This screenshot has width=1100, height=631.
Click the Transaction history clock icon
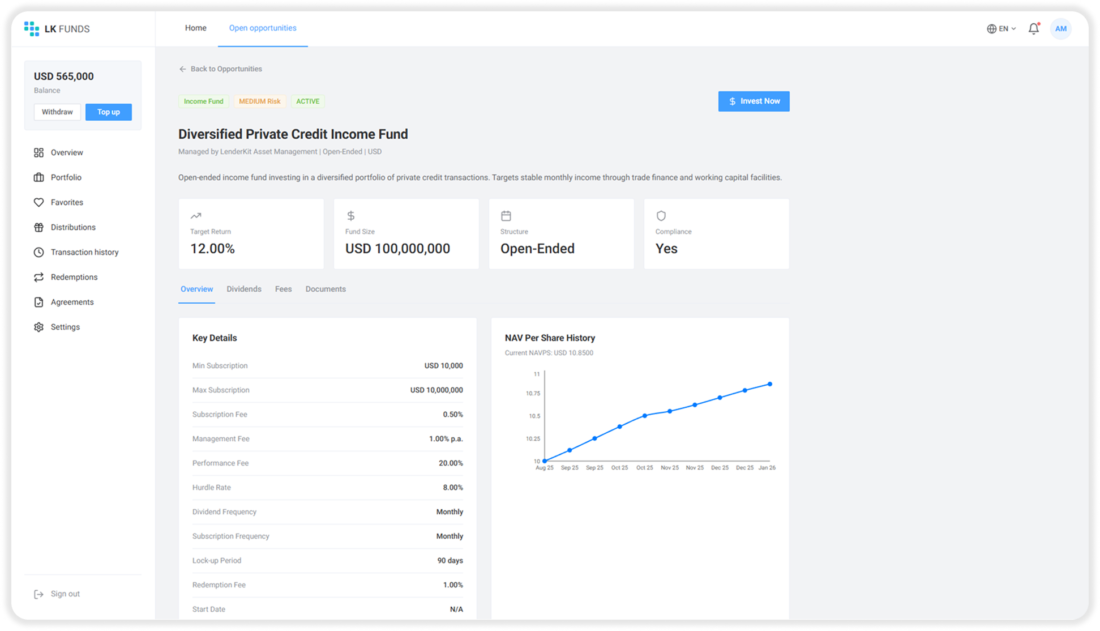coord(39,252)
